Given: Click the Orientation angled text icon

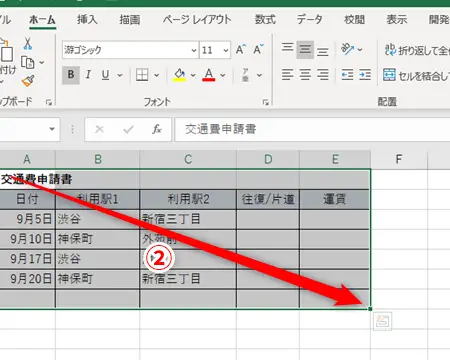Looking at the screenshot, I should [347, 49].
